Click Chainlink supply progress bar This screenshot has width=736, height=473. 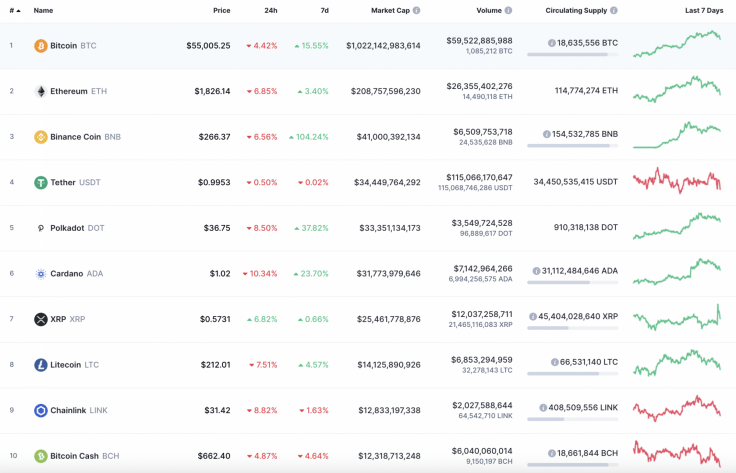pos(572,419)
